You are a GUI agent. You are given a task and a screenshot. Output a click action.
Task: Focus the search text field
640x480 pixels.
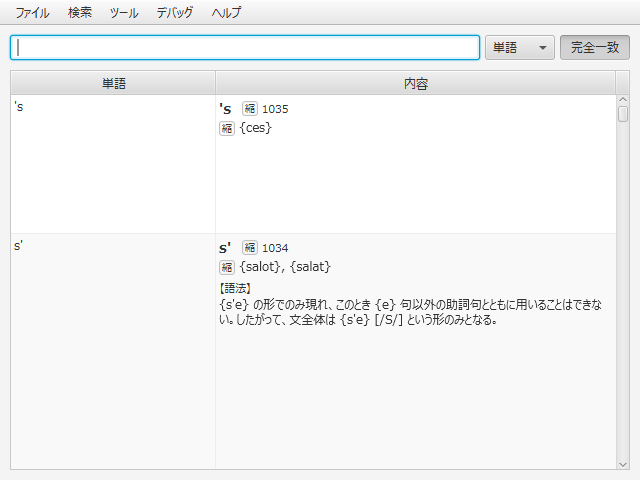pyautogui.click(x=245, y=48)
